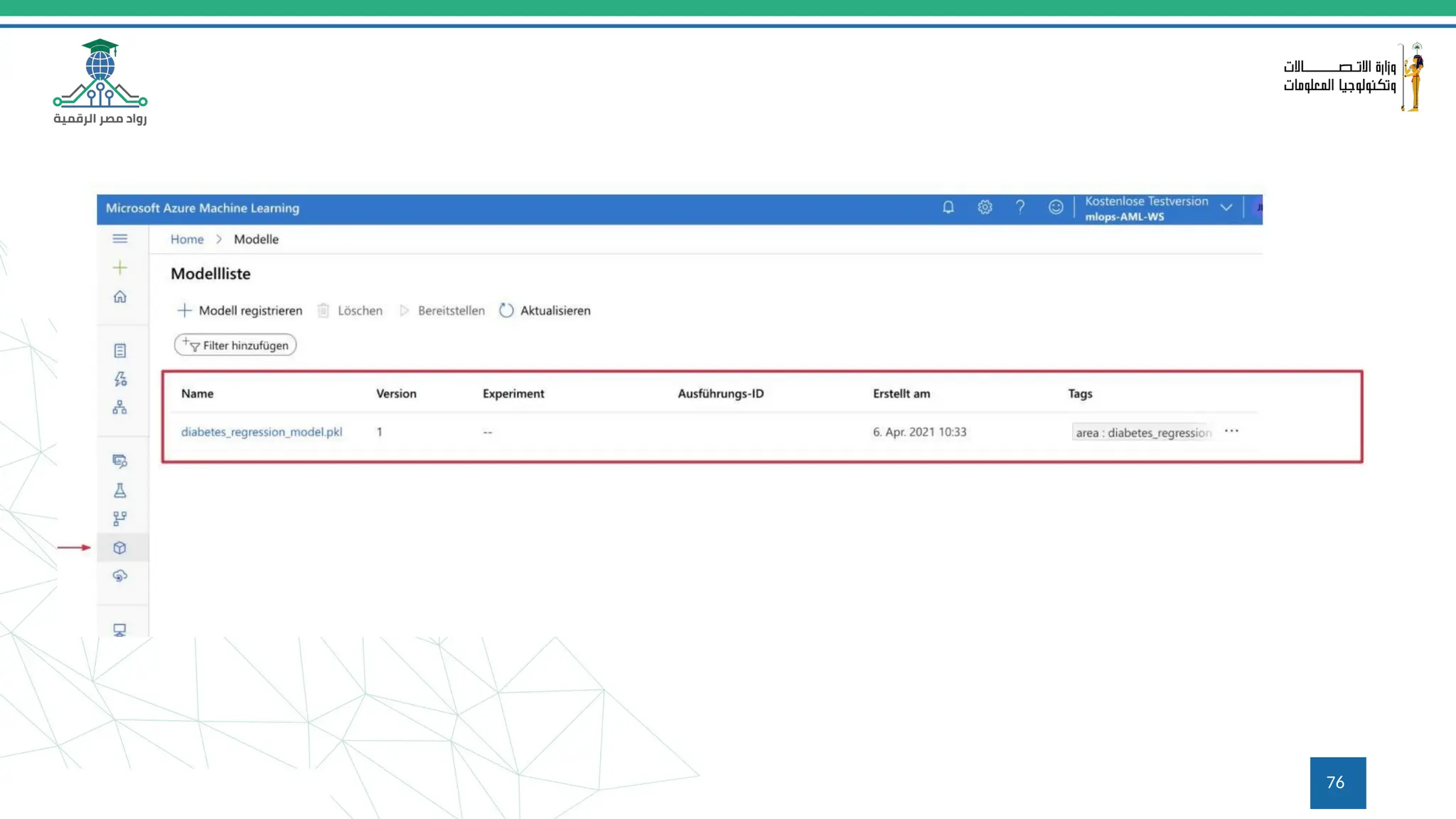Click Modell registrieren
This screenshot has height=819, width=1456.
[x=240, y=311]
